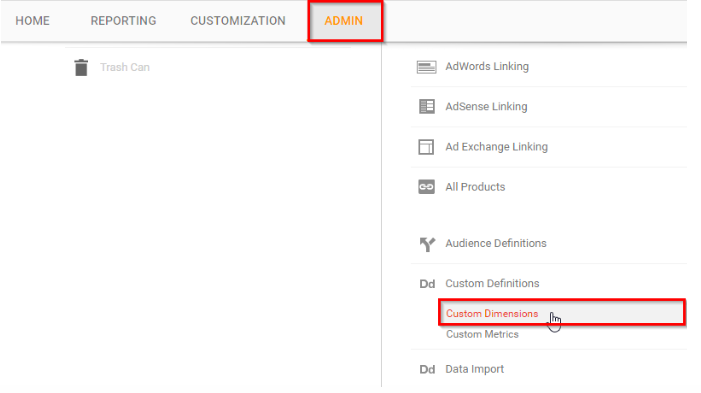
Task: Click the Audience Definitions fork icon
Action: [427, 244]
